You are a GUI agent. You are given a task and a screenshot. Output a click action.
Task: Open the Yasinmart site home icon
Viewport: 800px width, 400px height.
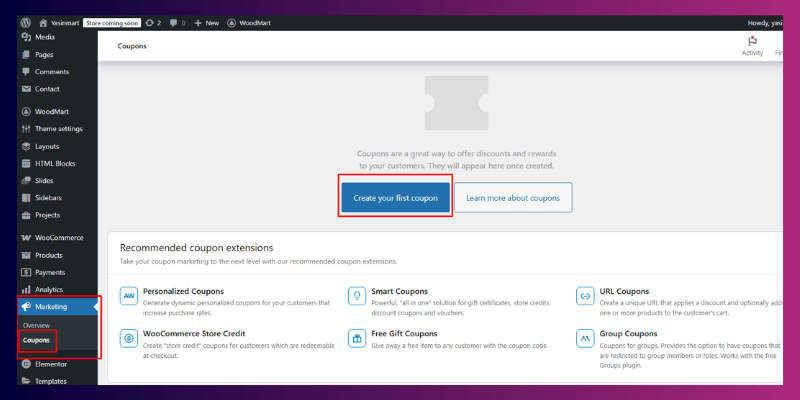point(43,23)
